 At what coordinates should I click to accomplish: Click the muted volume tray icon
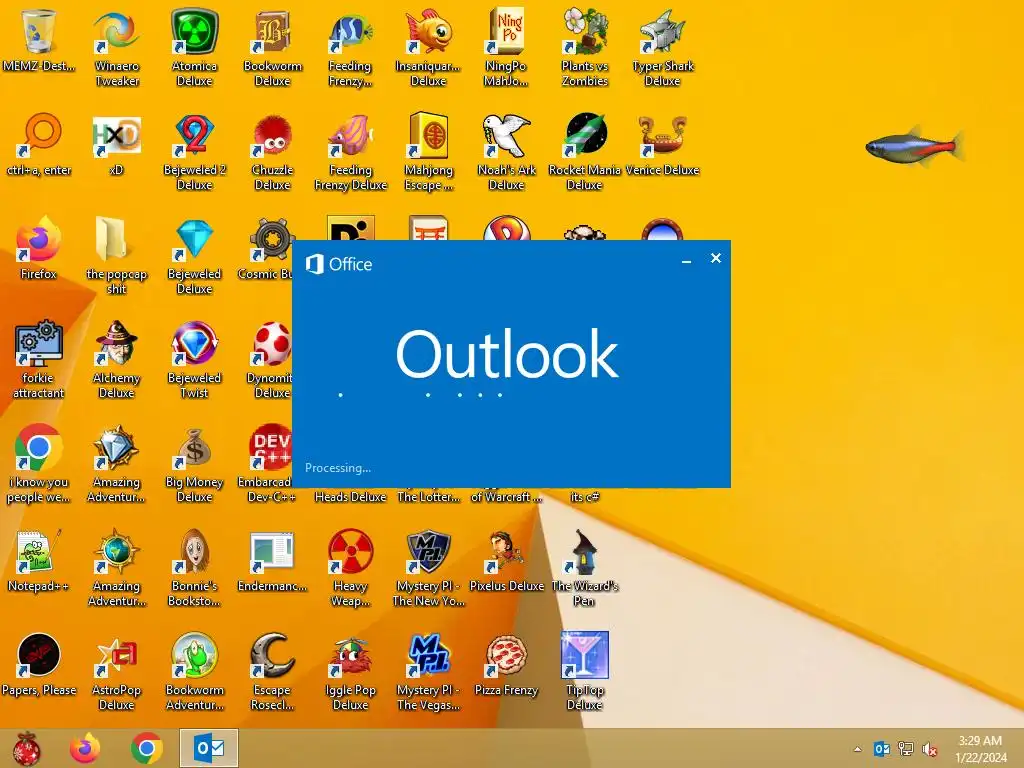point(929,749)
